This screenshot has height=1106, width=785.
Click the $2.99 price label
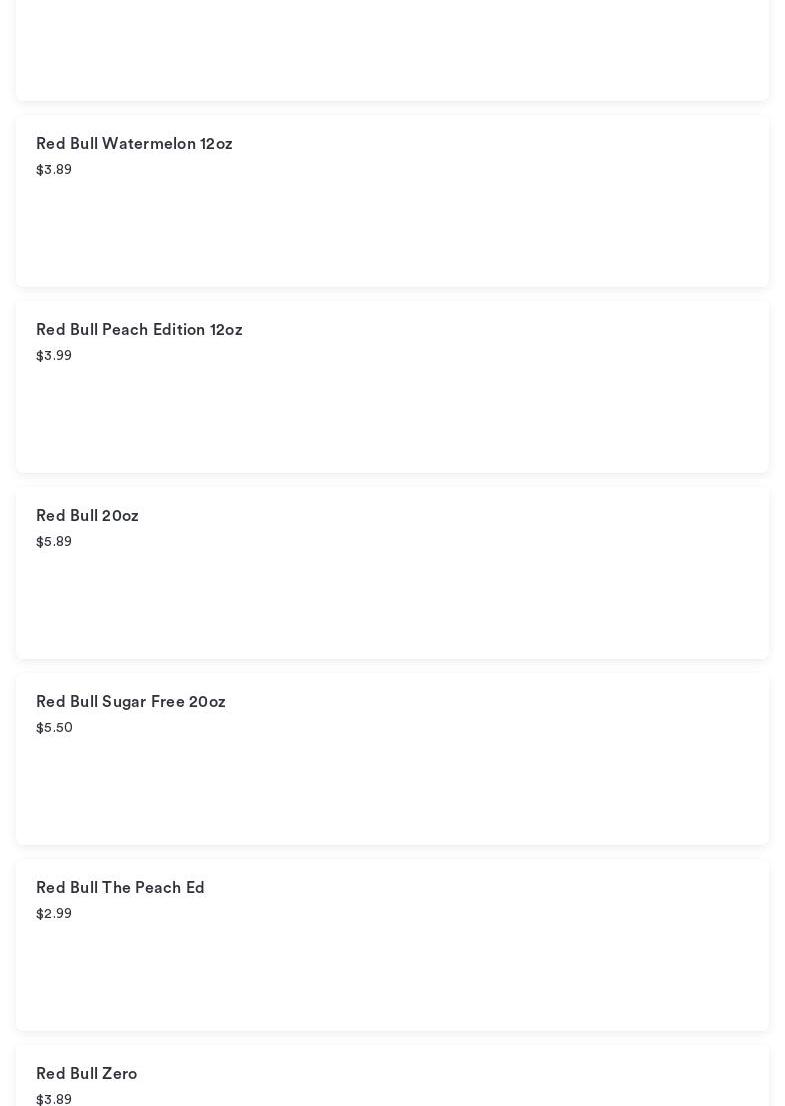(x=54, y=914)
